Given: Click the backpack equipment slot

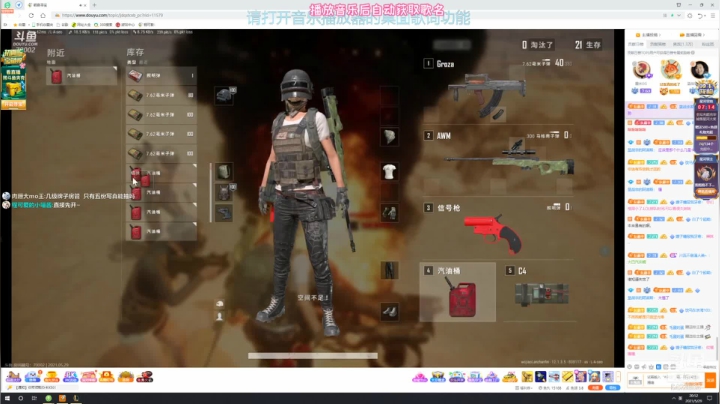Looking at the screenshot, I should (x=224, y=171).
